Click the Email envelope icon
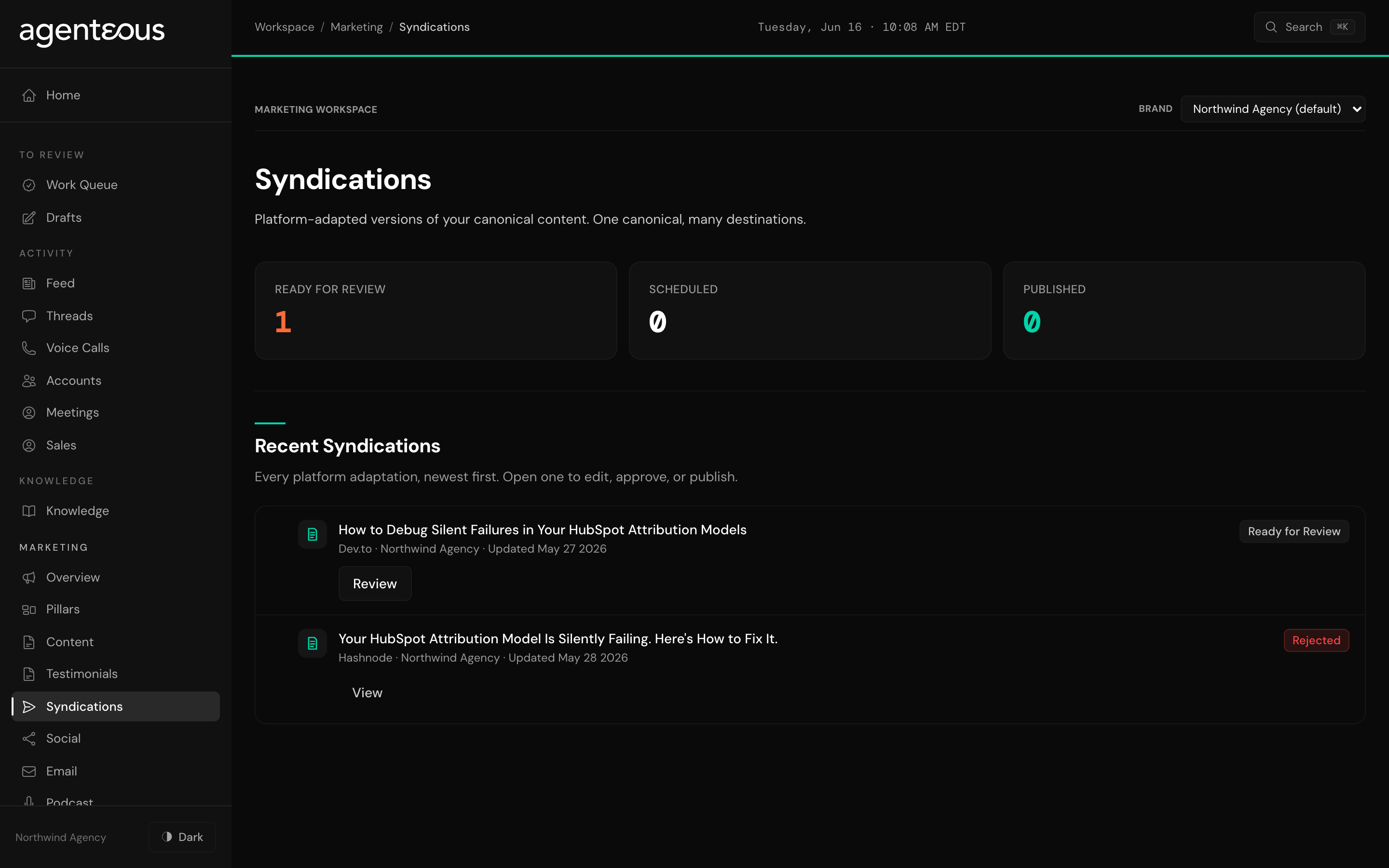The height and width of the screenshot is (868, 1389). coord(29,772)
